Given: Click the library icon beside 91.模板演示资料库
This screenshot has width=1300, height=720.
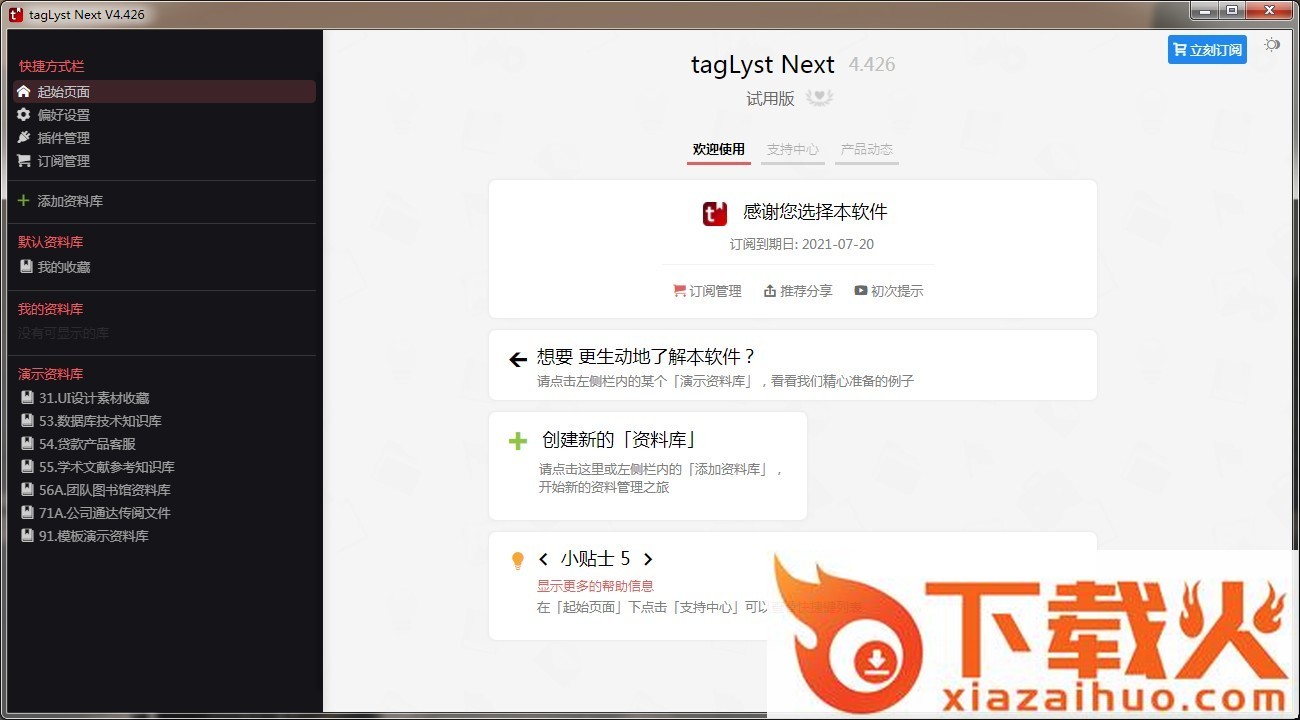Looking at the screenshot, I should [27, 536].
